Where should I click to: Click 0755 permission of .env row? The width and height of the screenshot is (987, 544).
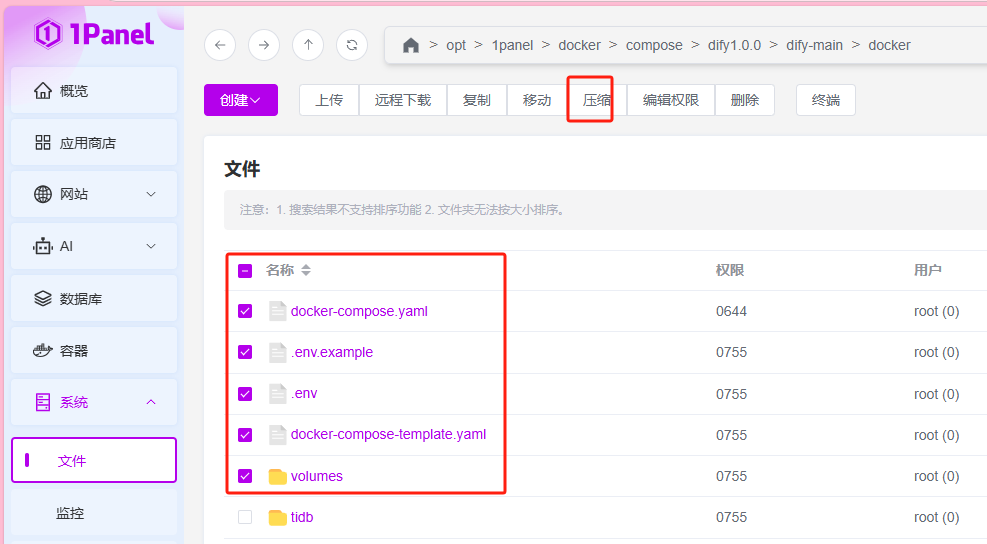click(731, 394)
